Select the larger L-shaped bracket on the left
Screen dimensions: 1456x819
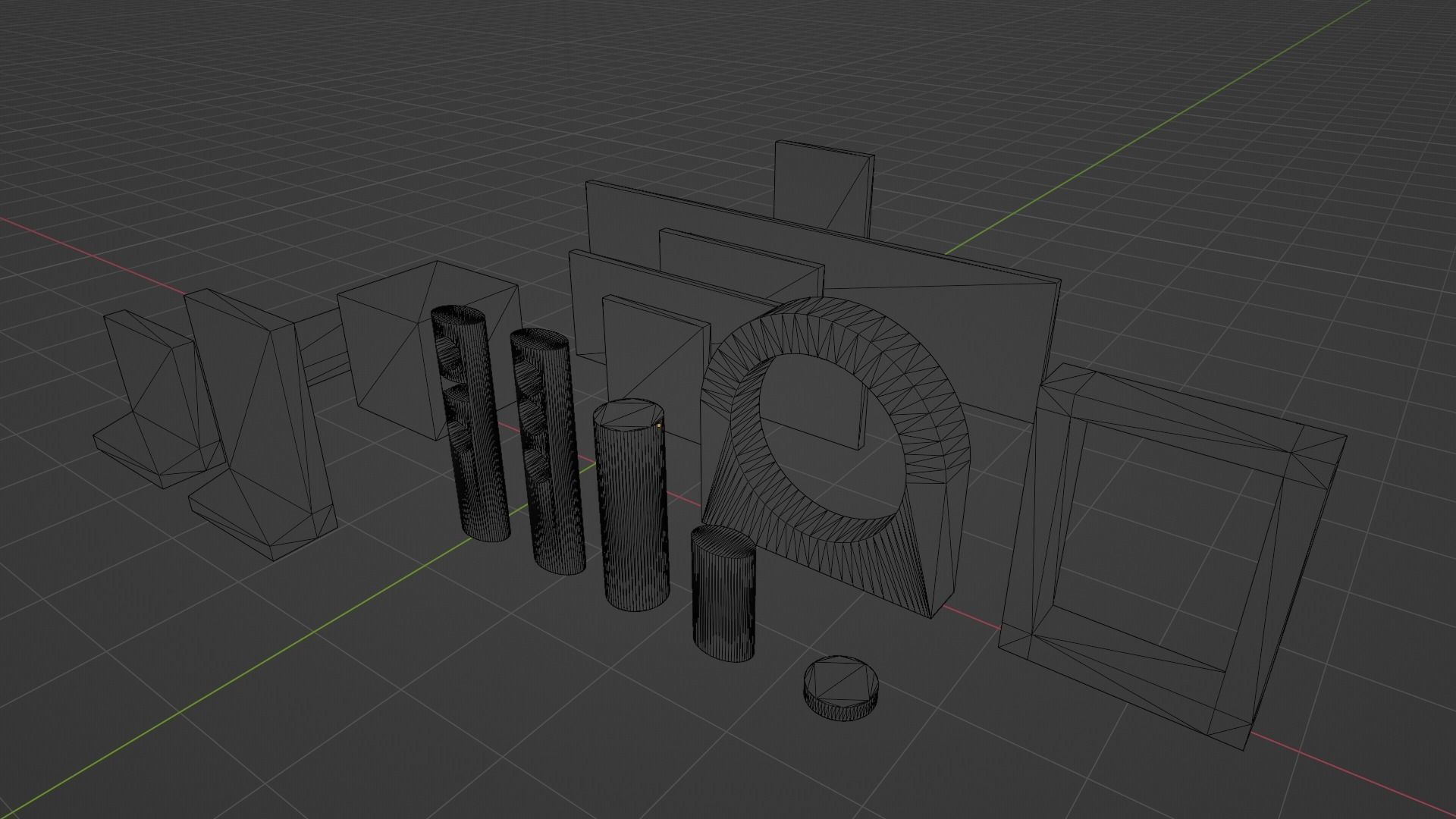pyautogui.click(x=262, y=425)
